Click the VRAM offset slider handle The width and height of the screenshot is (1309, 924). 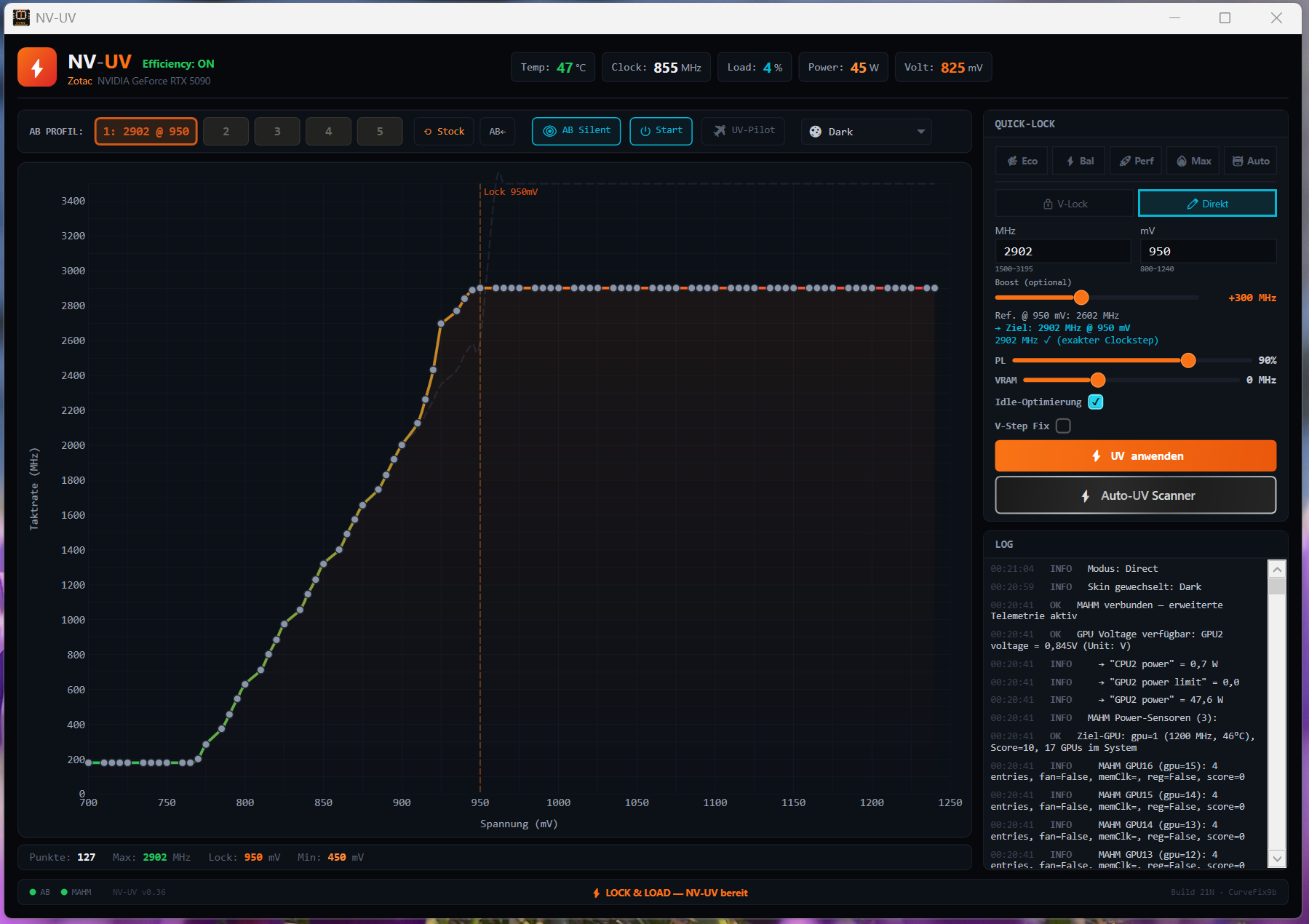(x=1098, y=380)
